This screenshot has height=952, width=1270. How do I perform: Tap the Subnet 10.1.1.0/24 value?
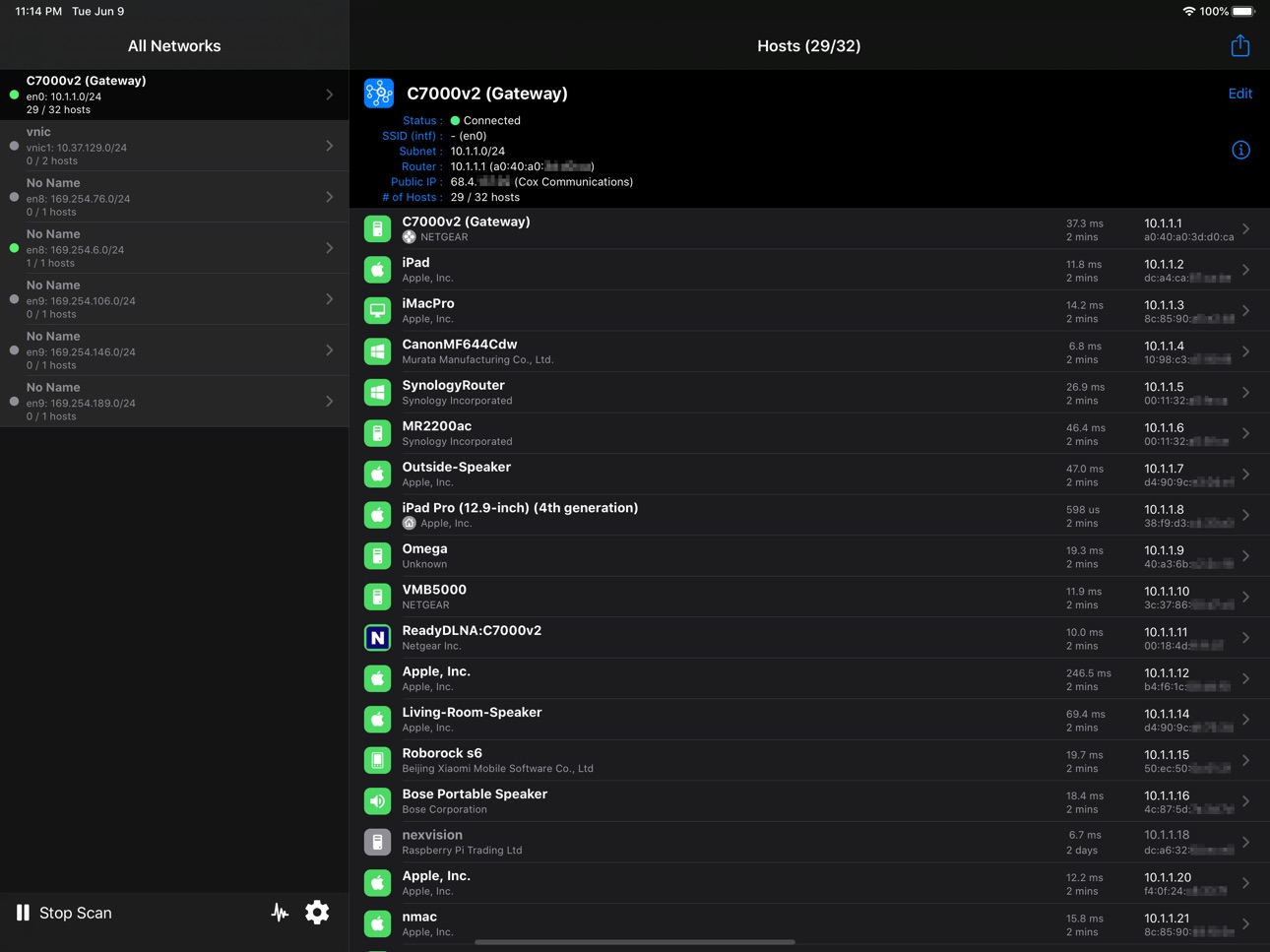pos(477,151)
